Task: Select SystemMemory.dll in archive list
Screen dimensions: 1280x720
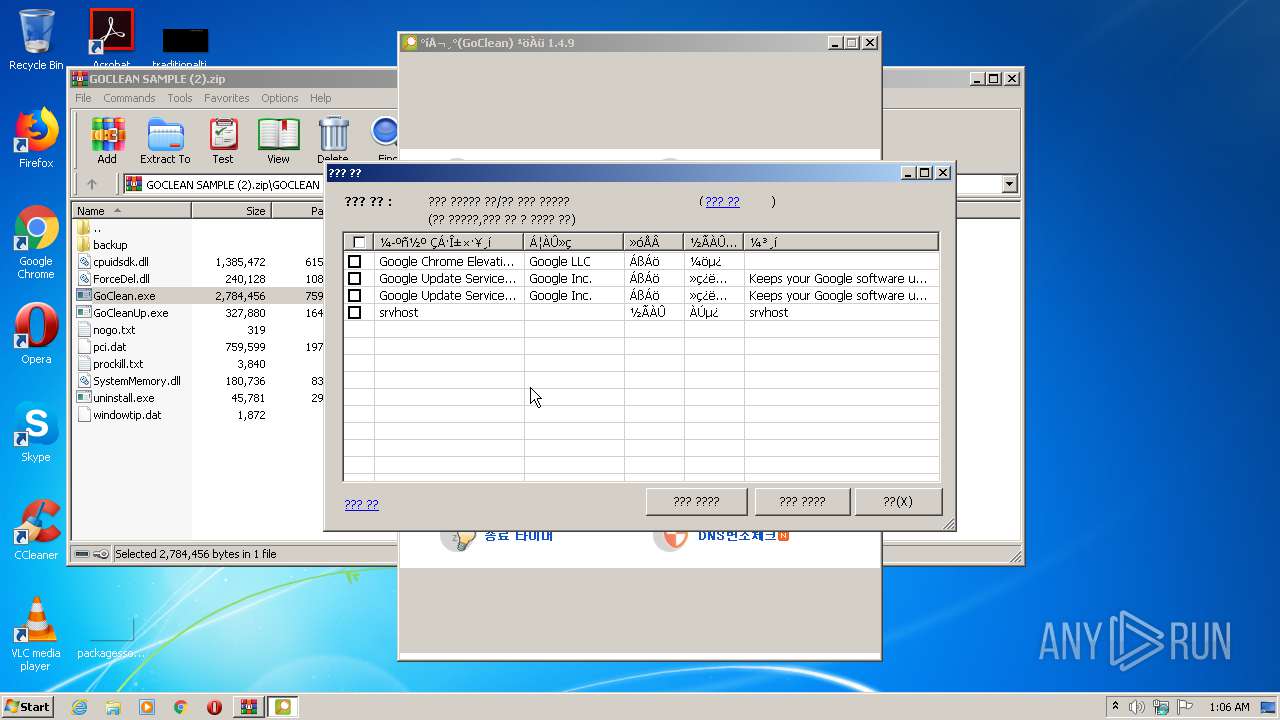Action: [x=137, y=381]
